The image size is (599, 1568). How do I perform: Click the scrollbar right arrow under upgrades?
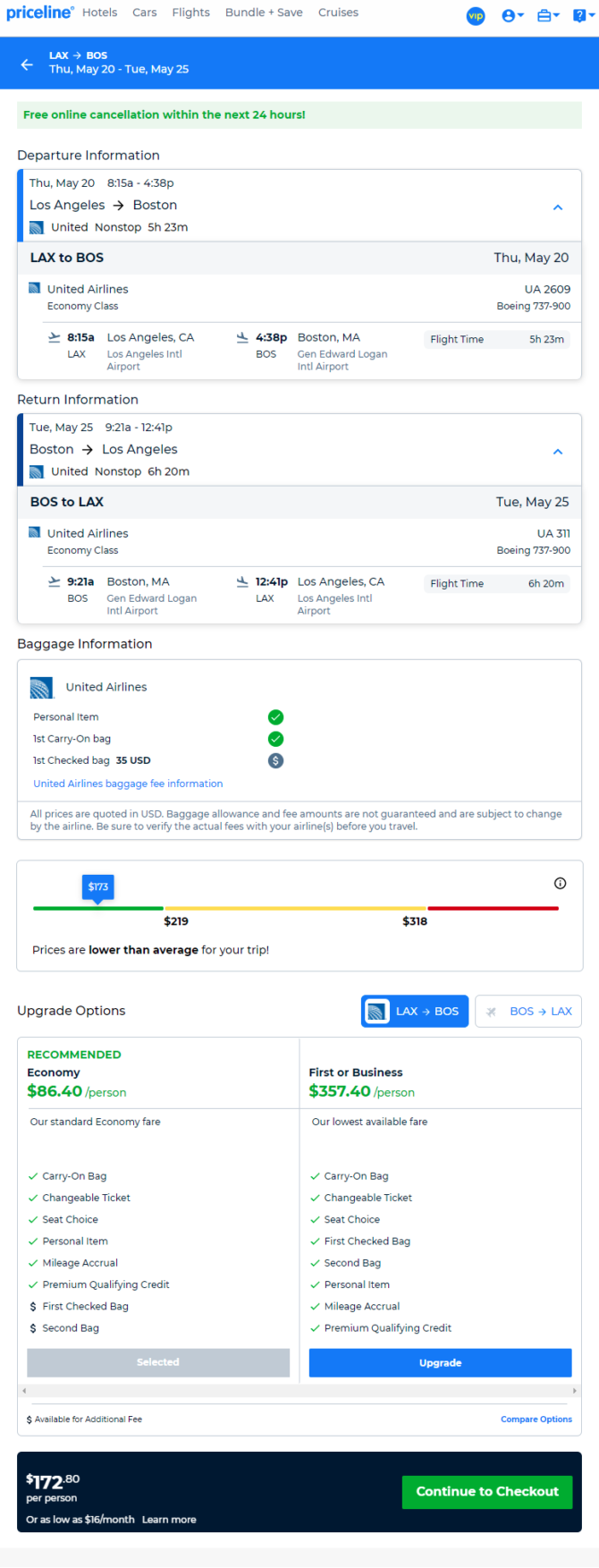tap(575, 1391)
